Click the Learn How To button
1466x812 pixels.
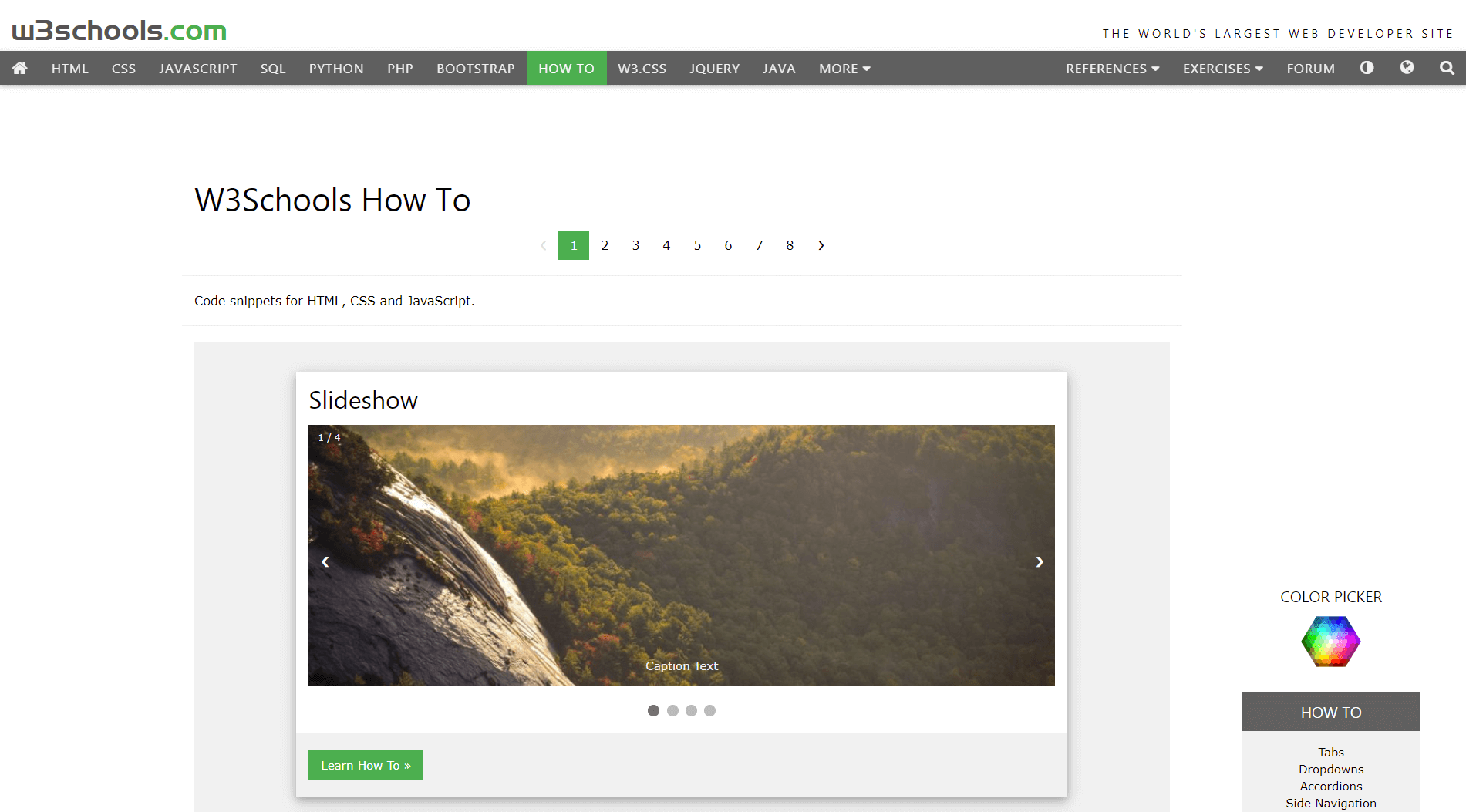point(366,765)
